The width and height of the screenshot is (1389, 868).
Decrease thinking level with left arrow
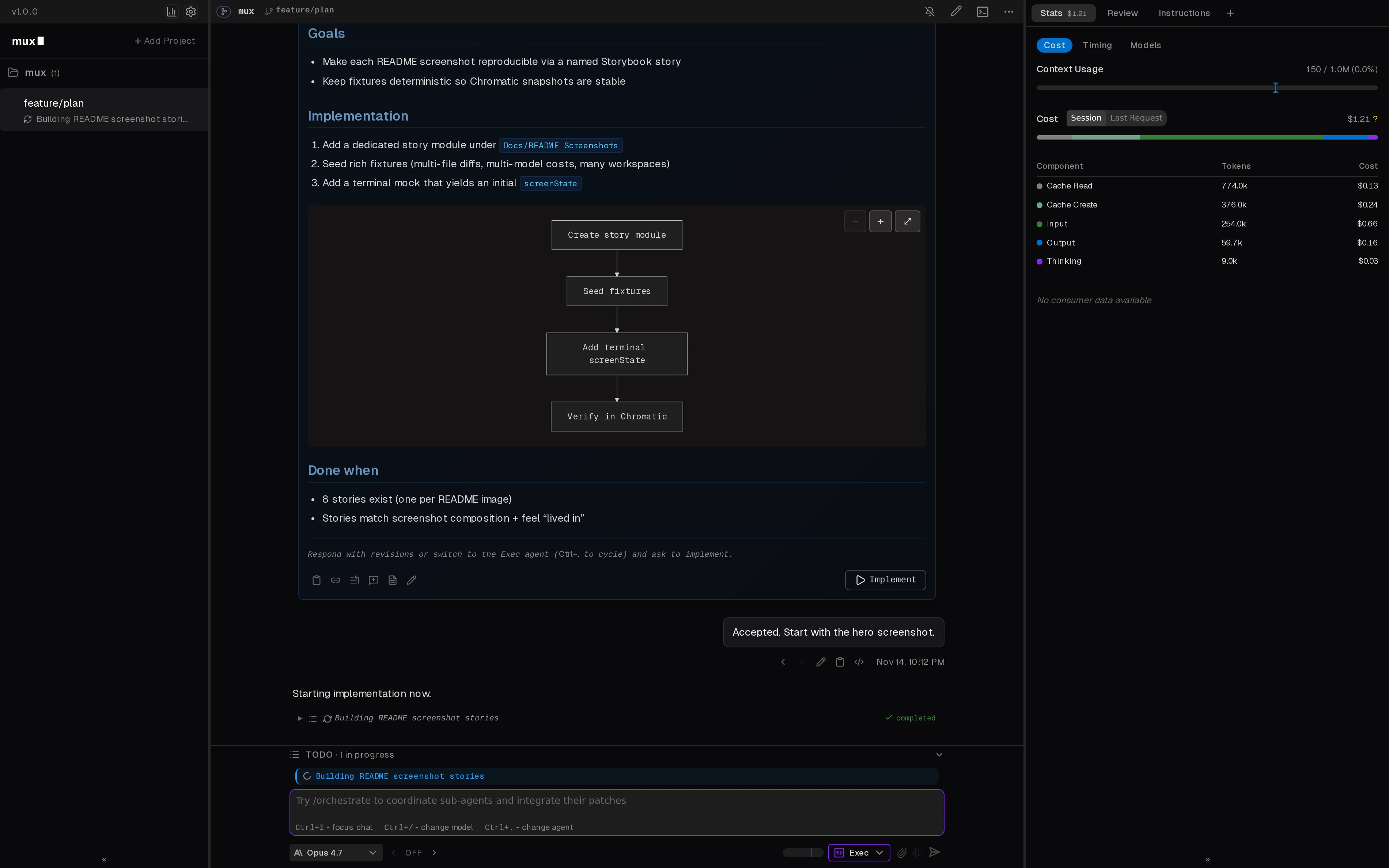click(393, 853)
